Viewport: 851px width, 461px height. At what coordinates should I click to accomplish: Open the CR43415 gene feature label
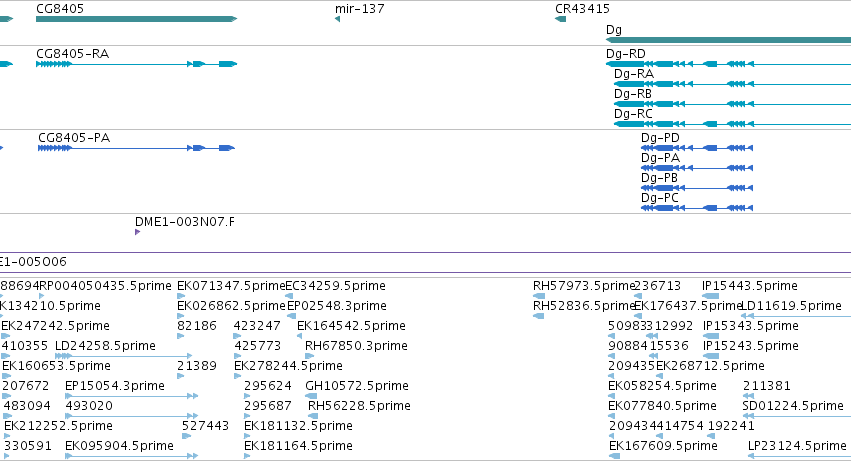tap(582, 9)
